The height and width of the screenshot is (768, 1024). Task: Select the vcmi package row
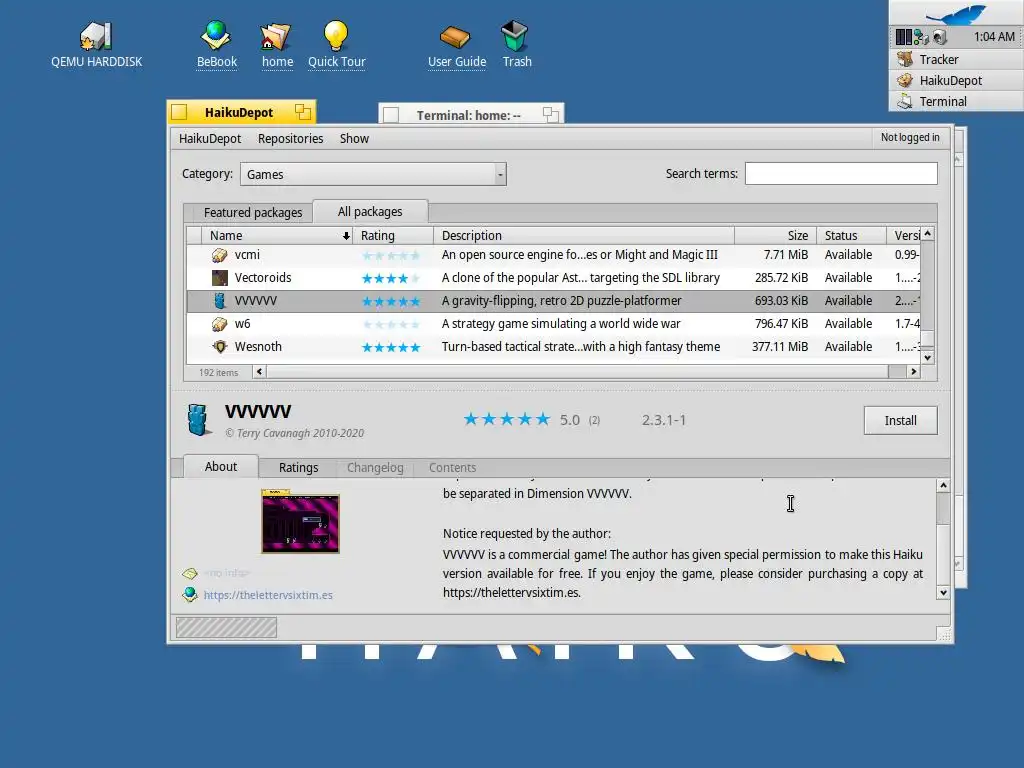point(553,255)
